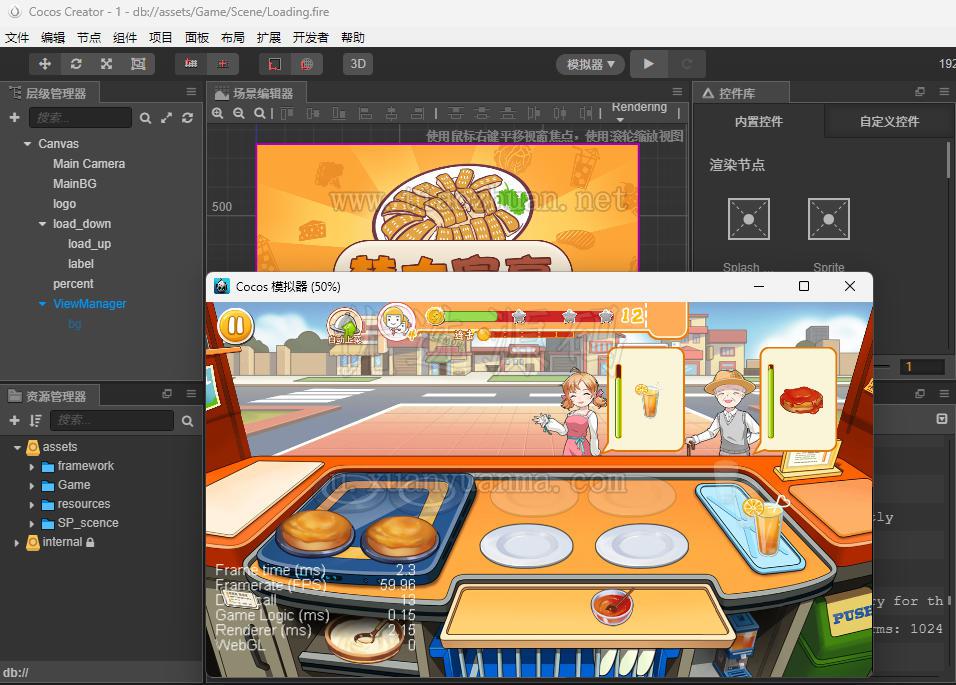Switch to 内置控件 tab
956x685 pixels.
point(758,121)
